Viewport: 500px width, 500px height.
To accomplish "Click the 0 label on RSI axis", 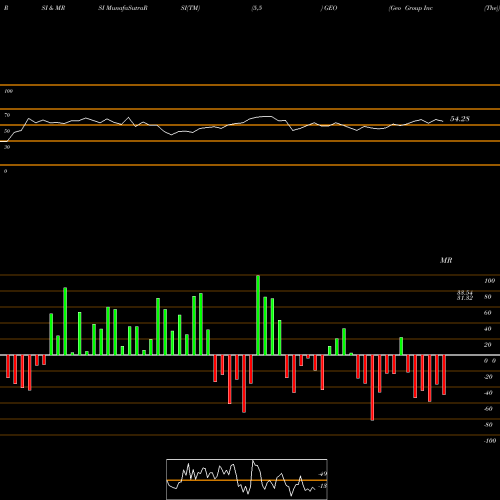I will click(5, 171).
